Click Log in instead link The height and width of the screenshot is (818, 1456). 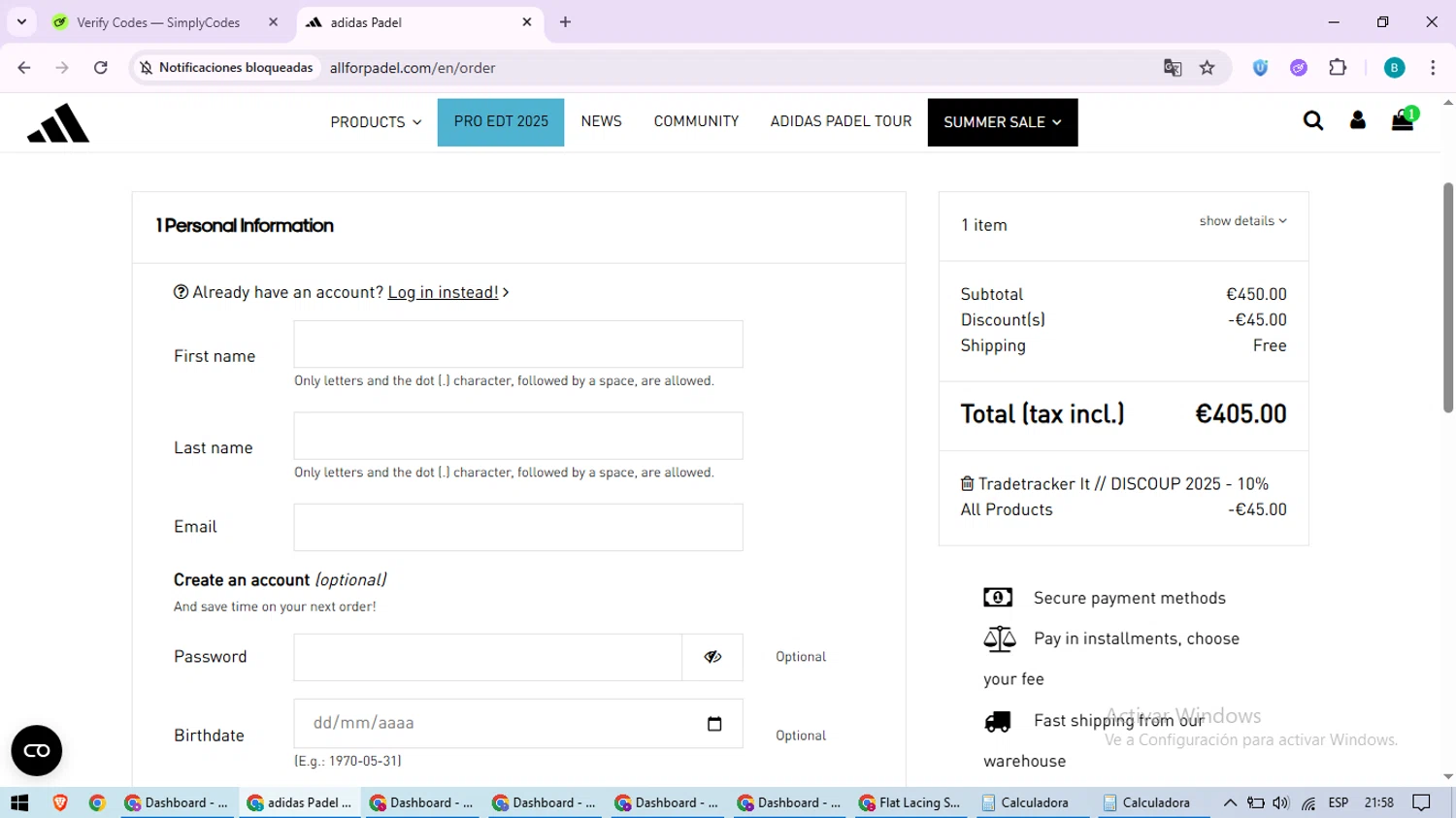click(x=443, y=292)
